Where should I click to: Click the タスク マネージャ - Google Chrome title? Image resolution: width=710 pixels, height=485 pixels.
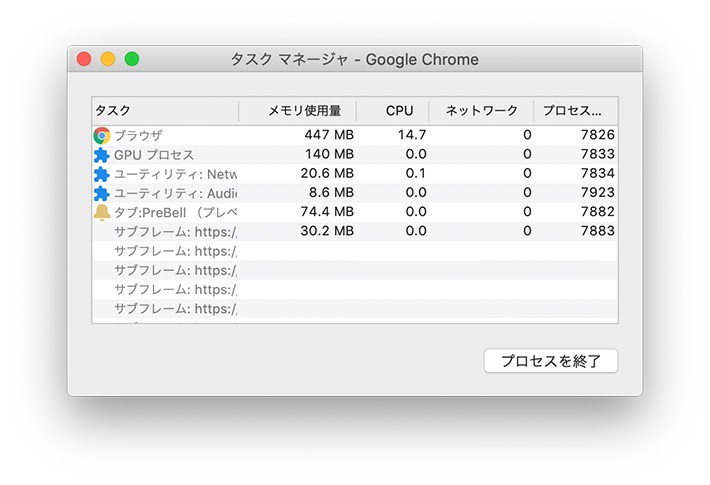355,59
